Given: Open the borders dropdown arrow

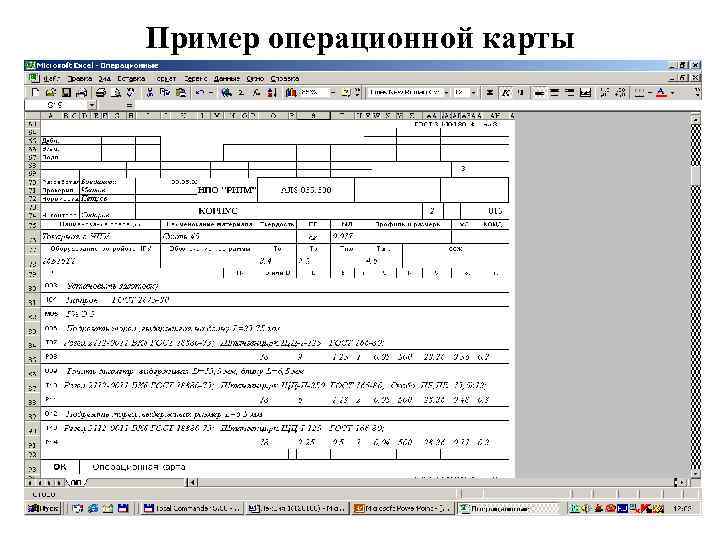Looking at the screenshot, I should 649,93.
